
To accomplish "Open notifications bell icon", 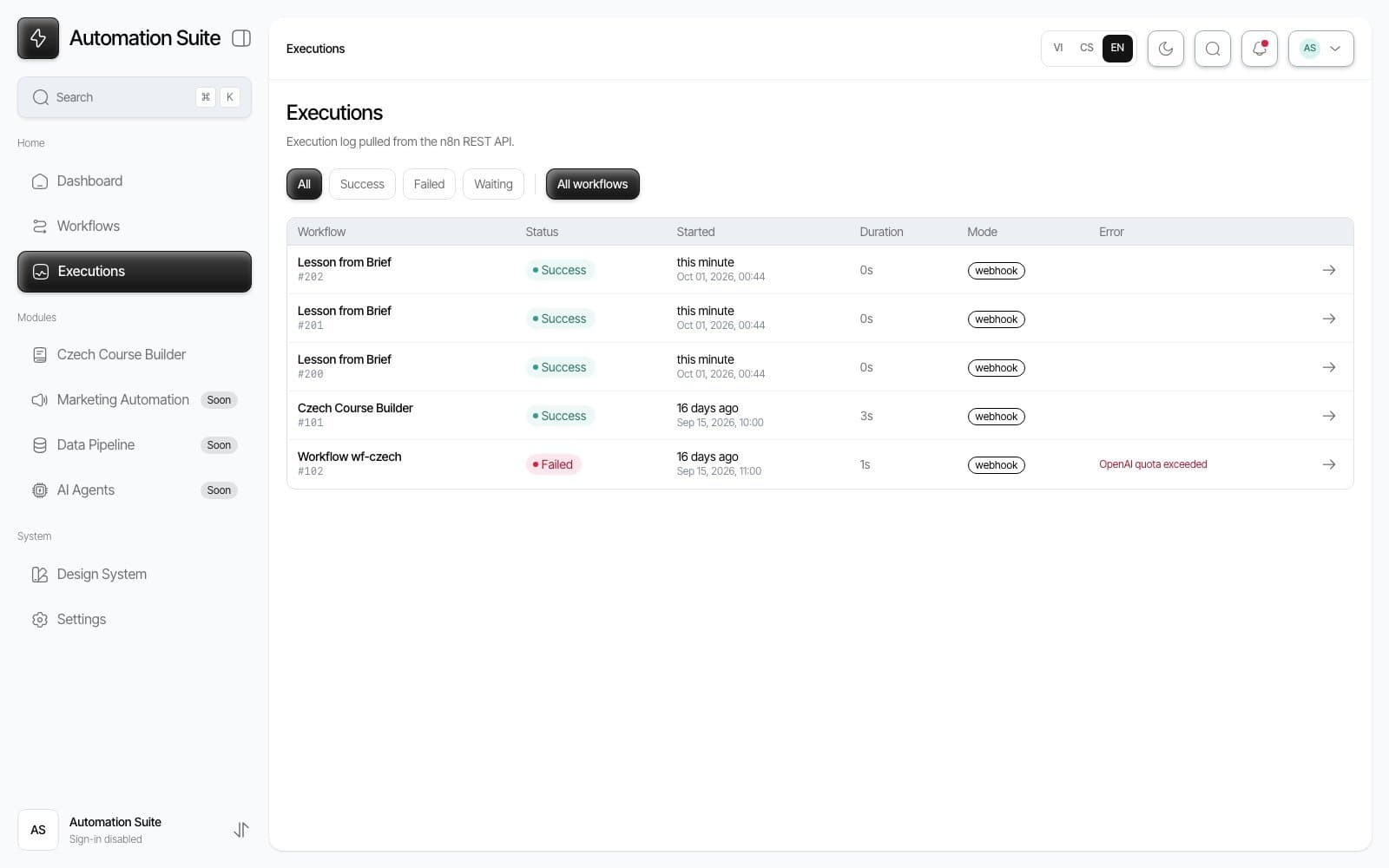I will tap(1259, 49).
